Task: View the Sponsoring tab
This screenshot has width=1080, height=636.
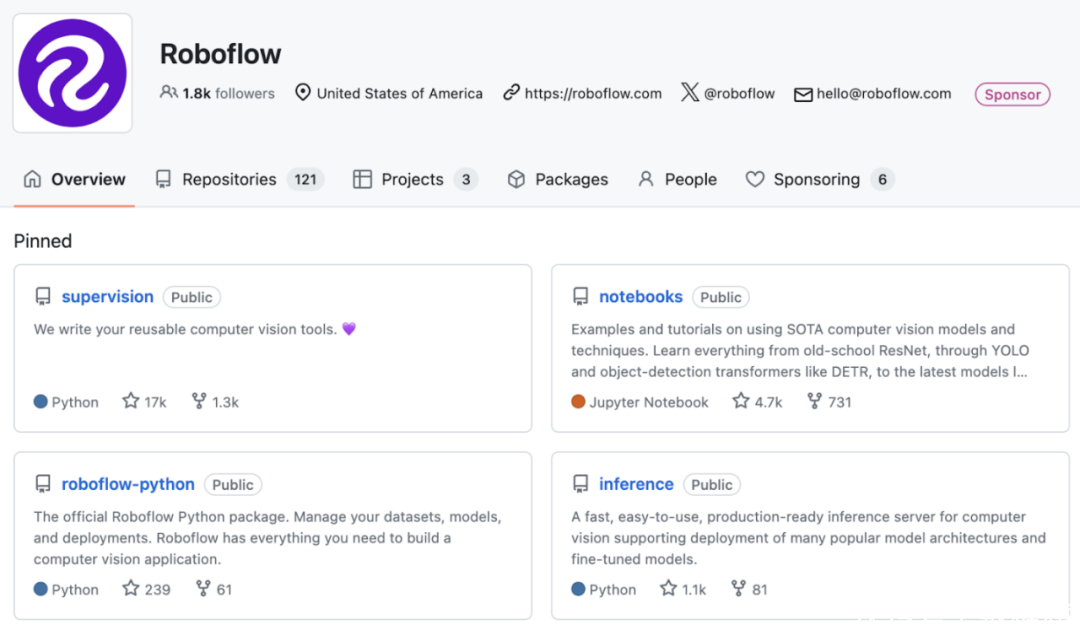Action: 816,180
